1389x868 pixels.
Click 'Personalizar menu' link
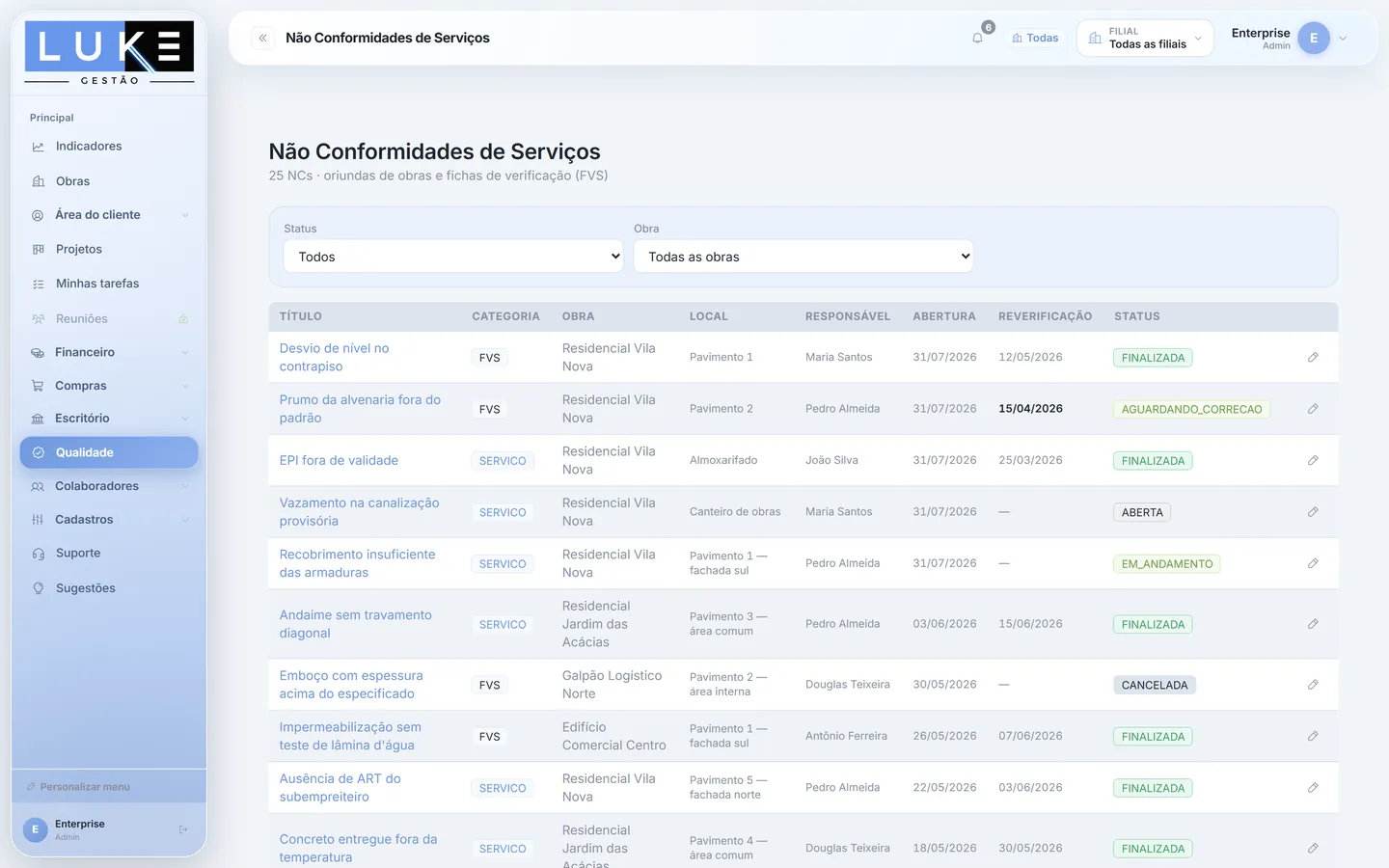78,787
